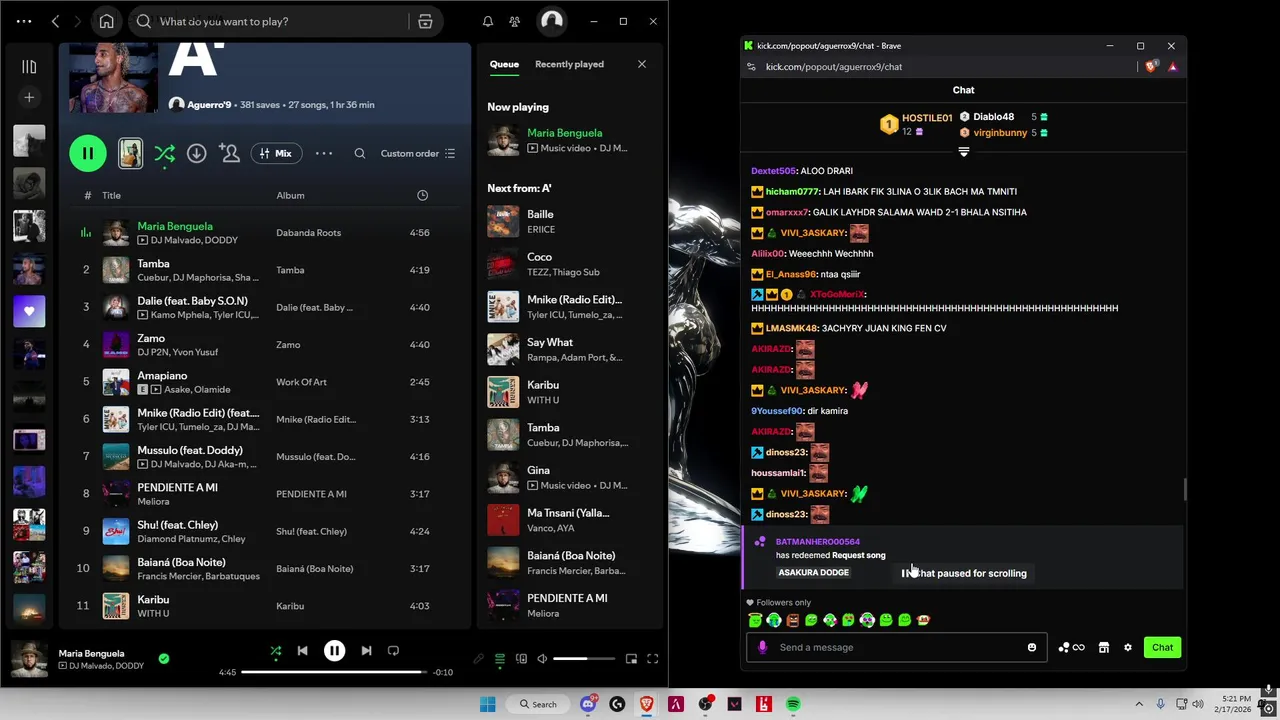Skip to next track
Image resolution: width=1280 pixels, height=720 pixels.
366,651
